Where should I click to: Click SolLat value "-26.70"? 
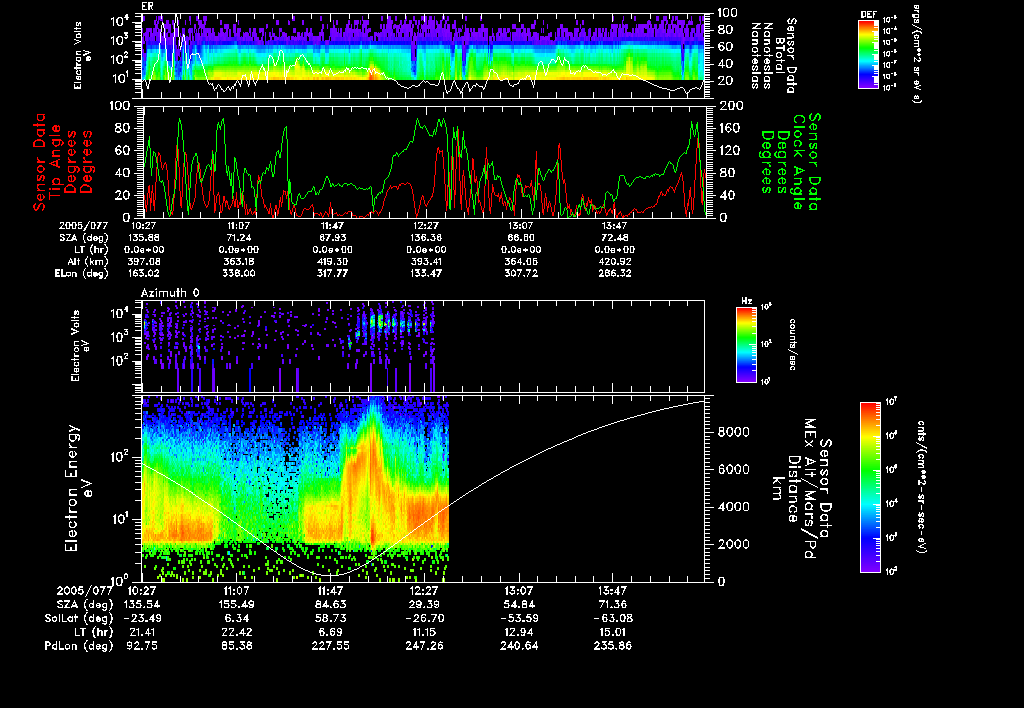click(x=424, y=618)
